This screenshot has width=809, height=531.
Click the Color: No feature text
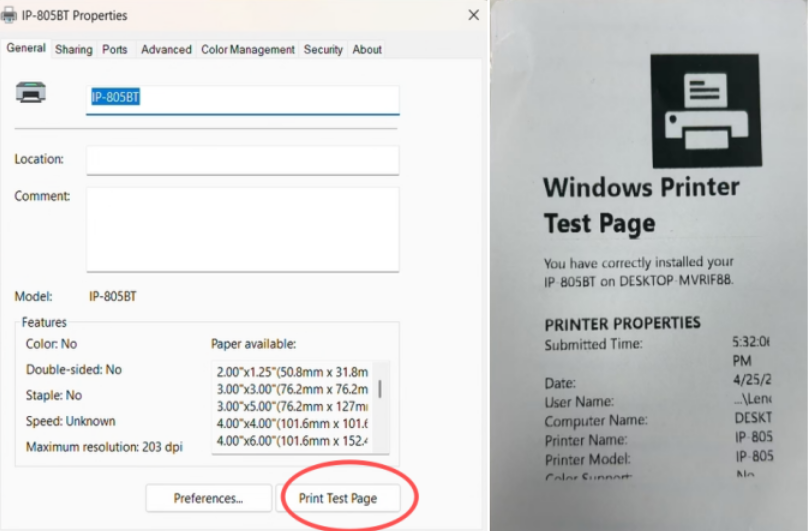[x=51, y=344]
